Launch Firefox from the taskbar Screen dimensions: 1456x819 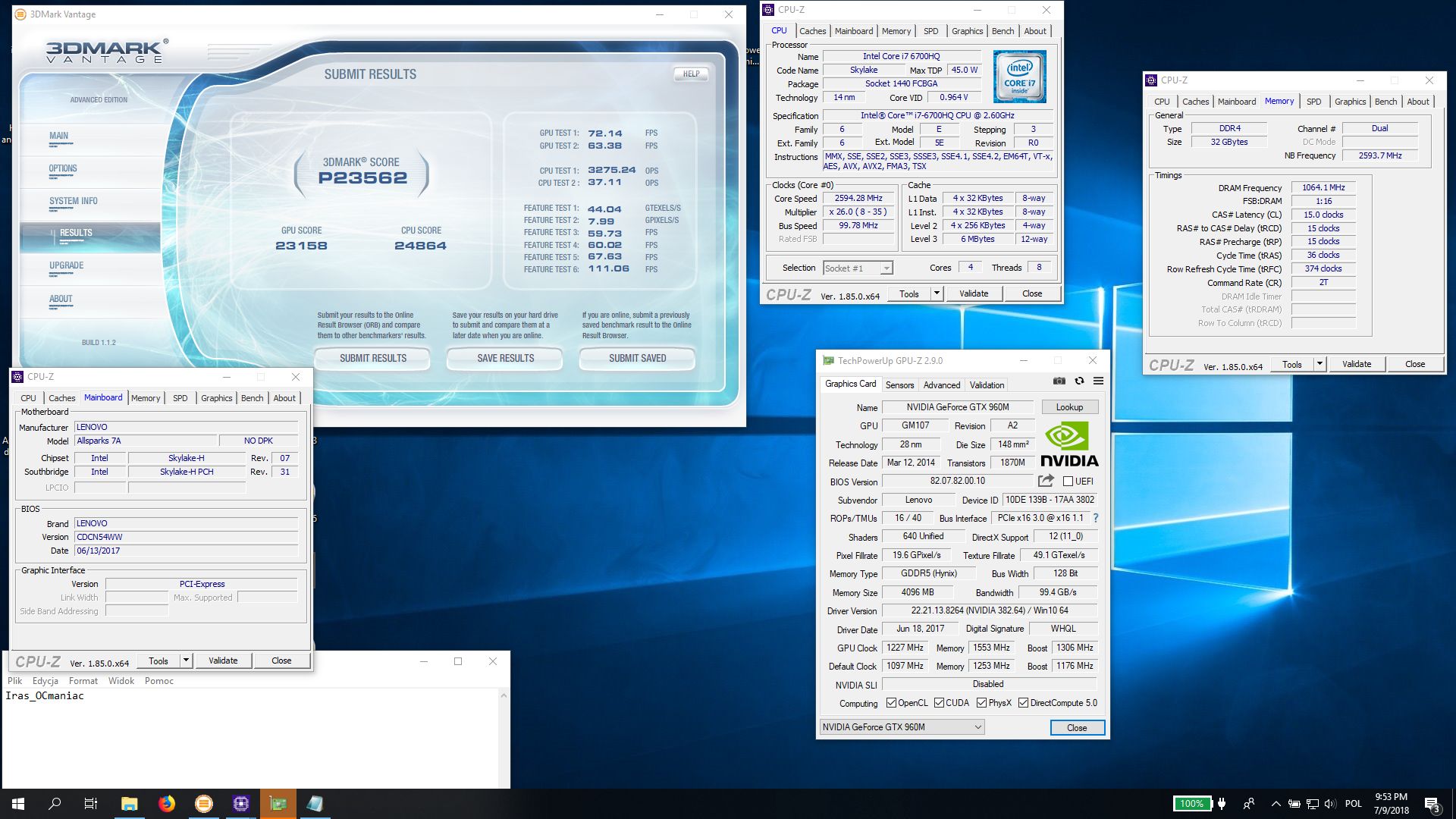pos(167,804)
